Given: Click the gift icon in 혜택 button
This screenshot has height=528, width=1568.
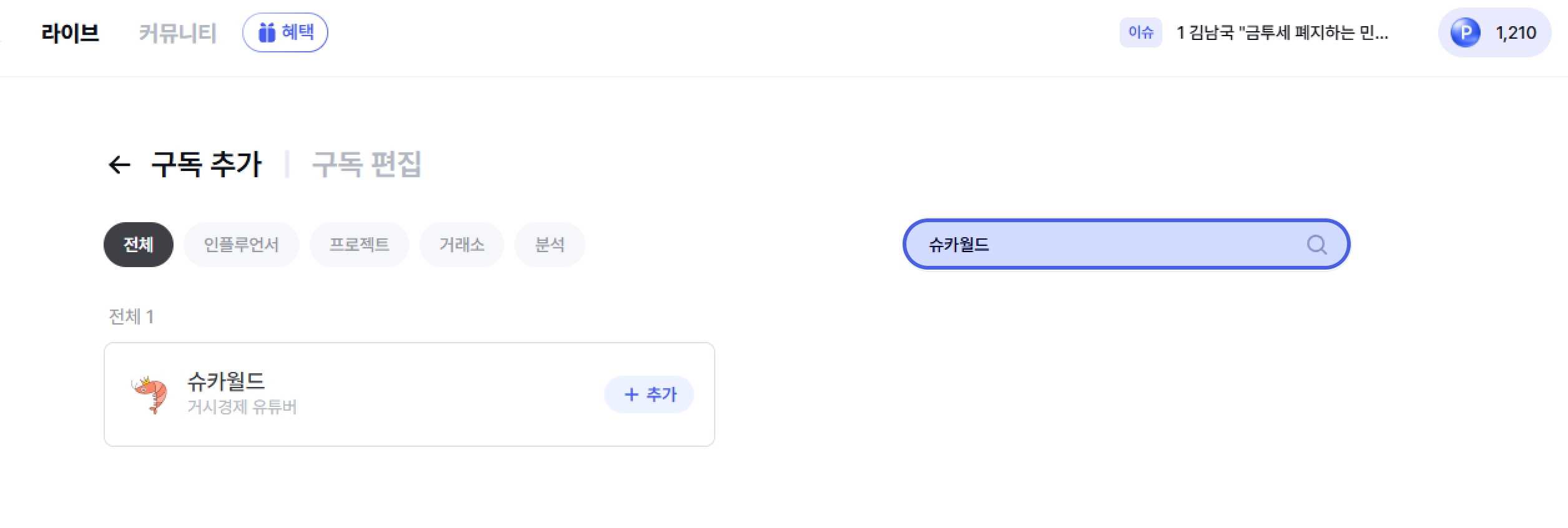Looking at the screenshot, I should coord(267,32).
